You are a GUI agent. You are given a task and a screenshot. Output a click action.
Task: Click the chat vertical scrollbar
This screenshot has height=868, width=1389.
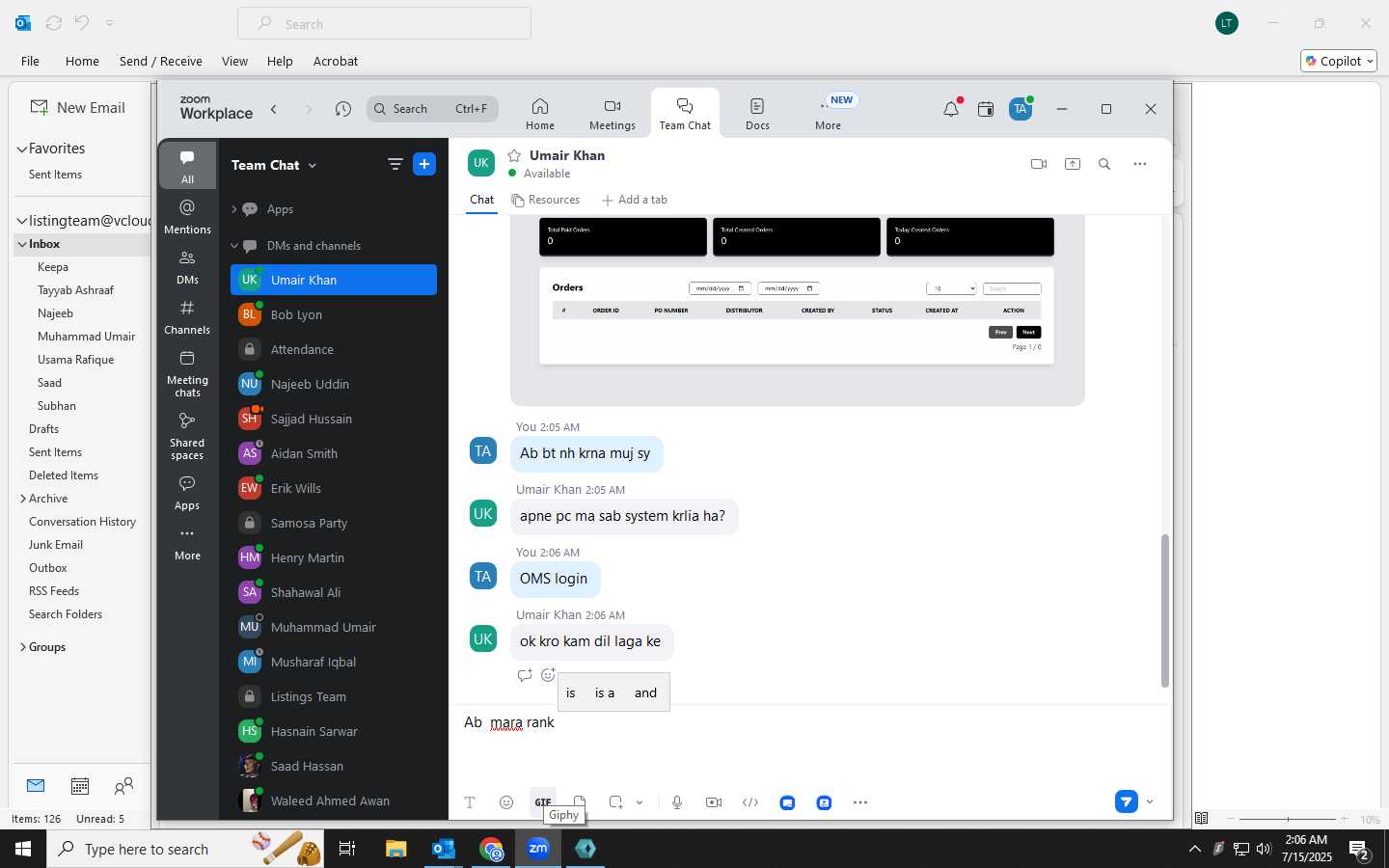tap(1164, 610)
